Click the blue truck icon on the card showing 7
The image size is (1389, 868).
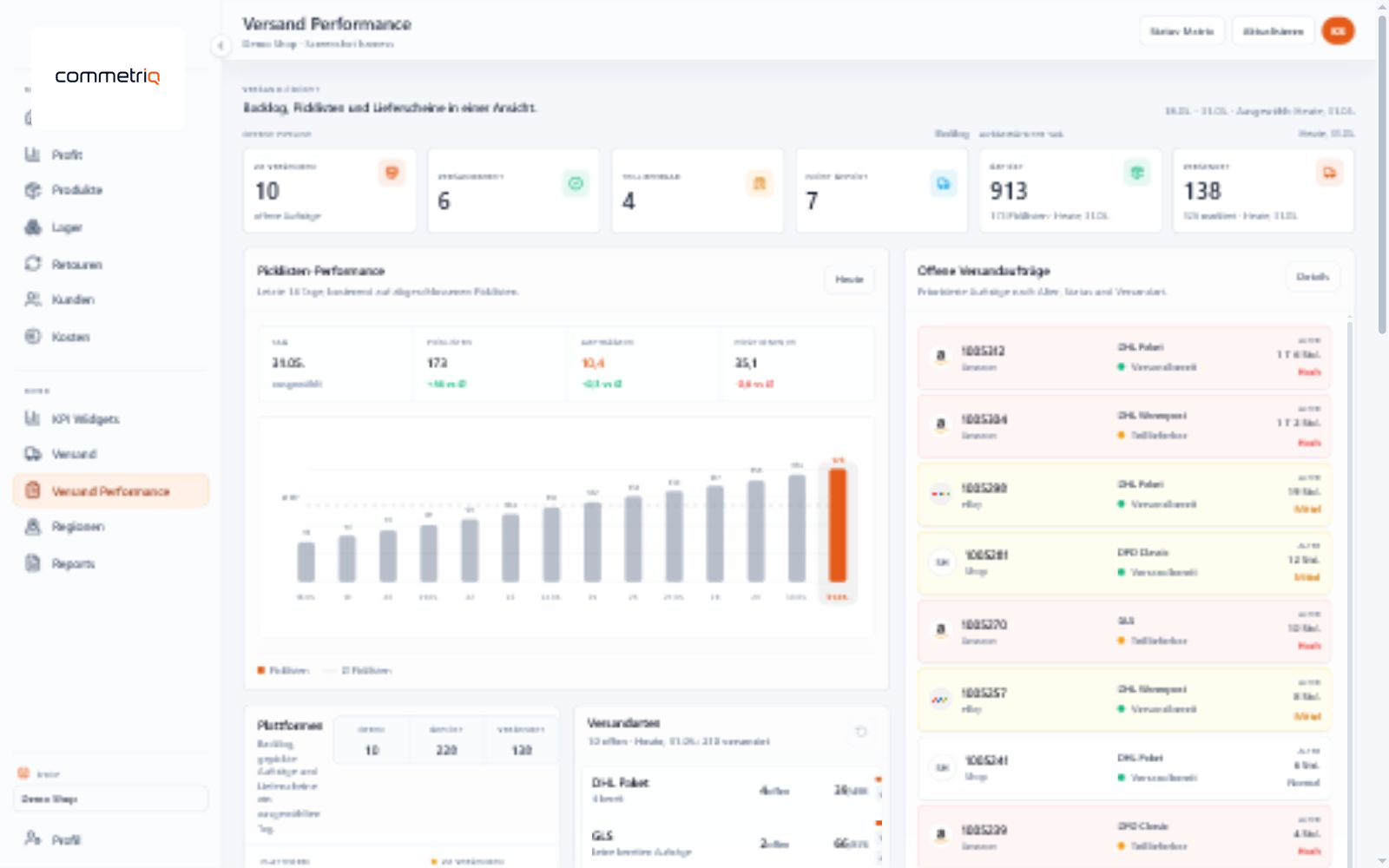point(944,183)
